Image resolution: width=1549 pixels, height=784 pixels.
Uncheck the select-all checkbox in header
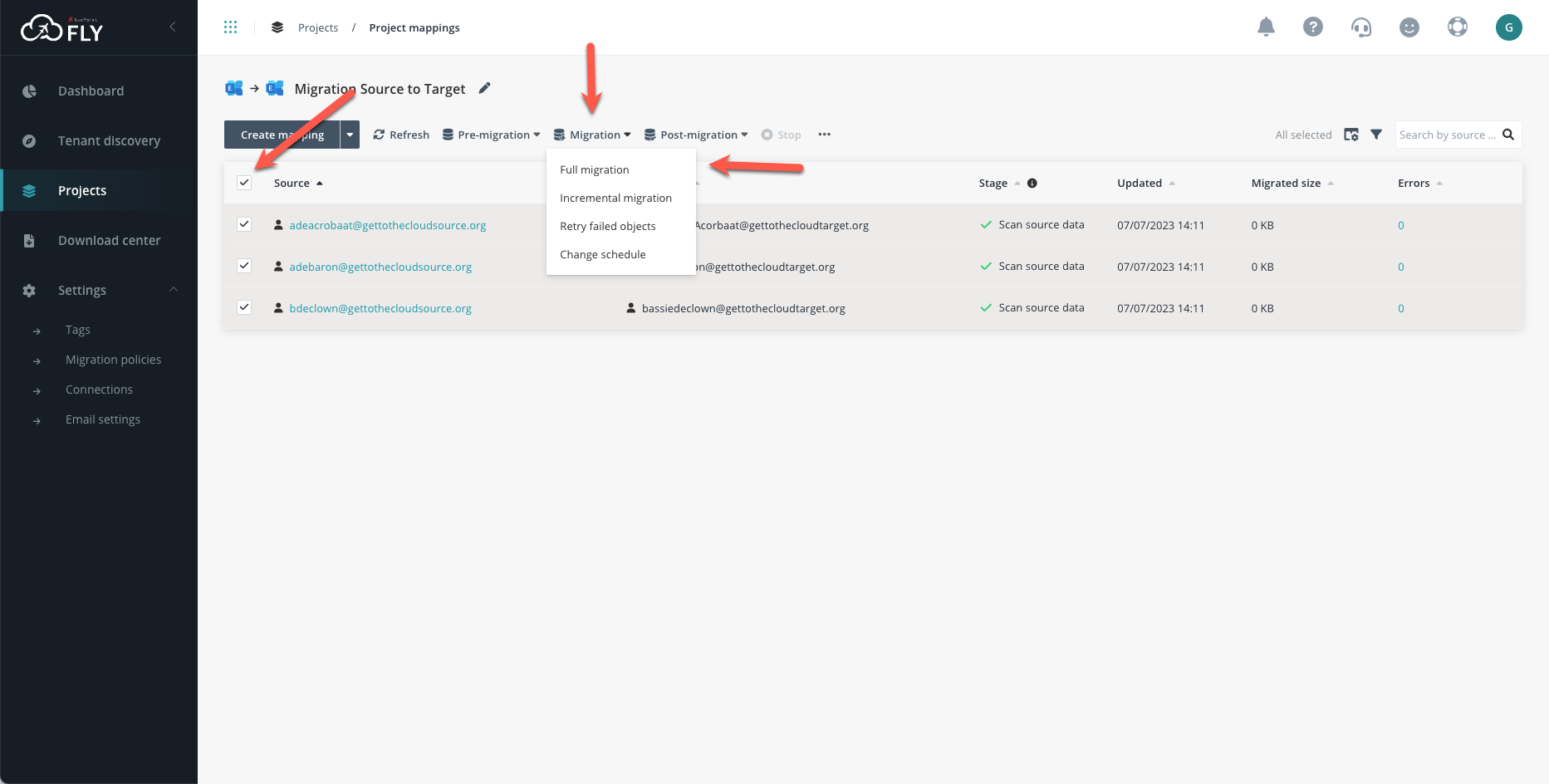pos(244,182)
